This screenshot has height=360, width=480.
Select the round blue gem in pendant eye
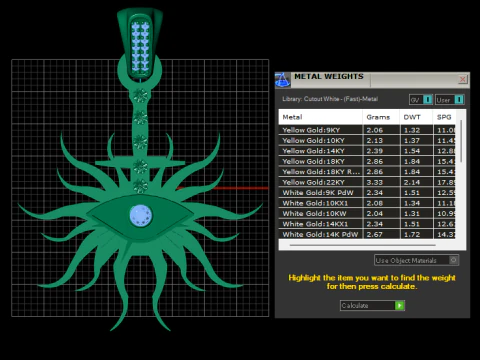(x=141, y=216)
